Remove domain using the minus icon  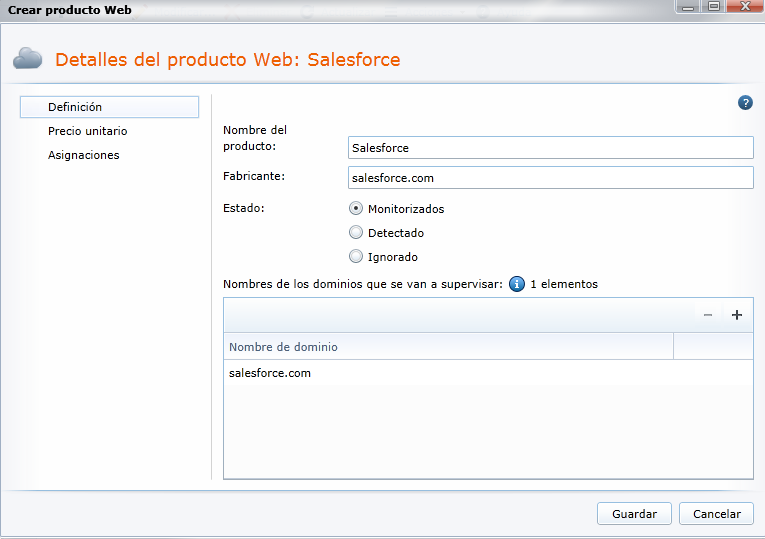click(x=708, y=315)
